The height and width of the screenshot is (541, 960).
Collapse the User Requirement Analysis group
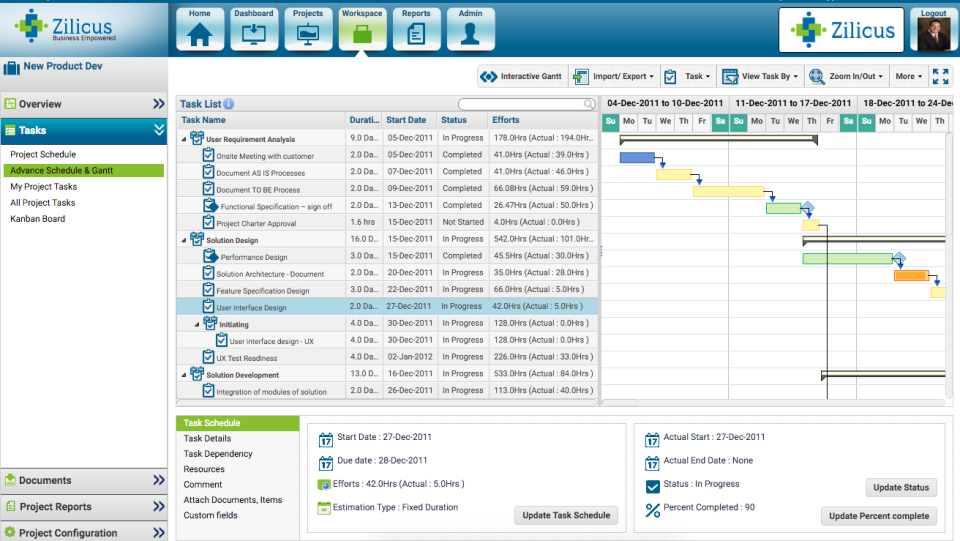[184, 140]
